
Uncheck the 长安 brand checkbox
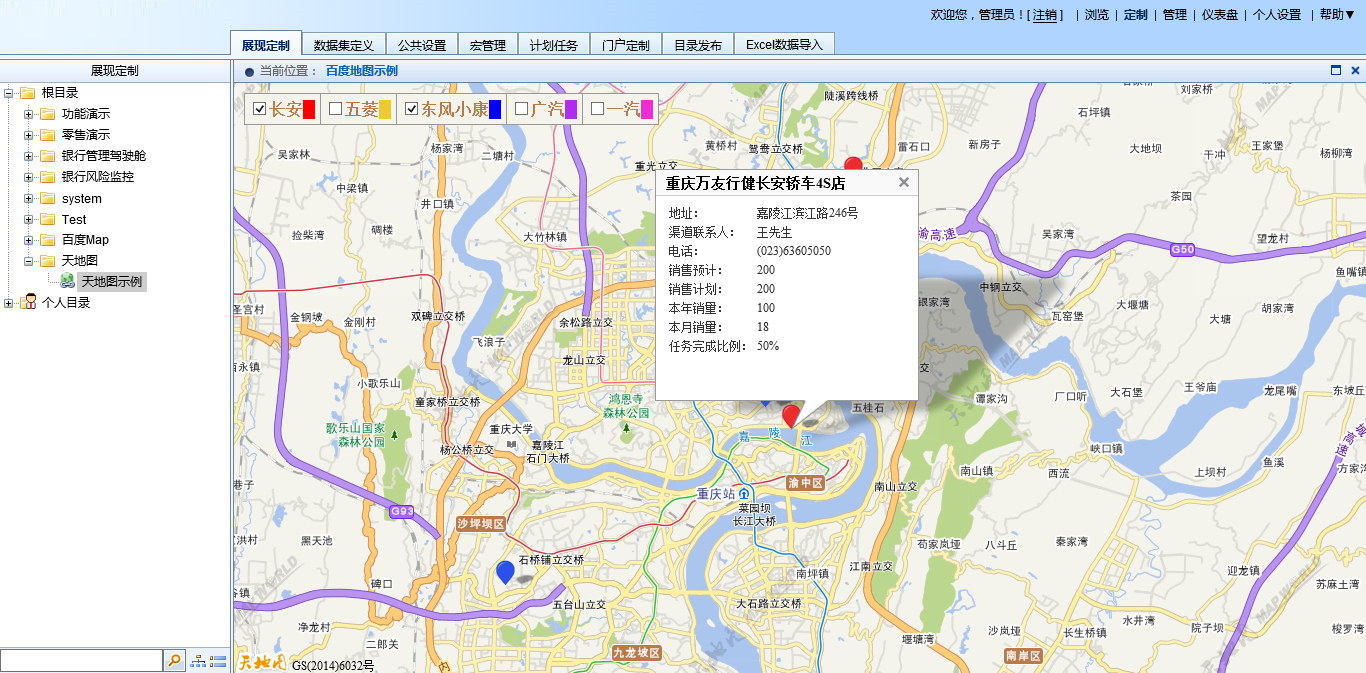click(x=260, y=109)
